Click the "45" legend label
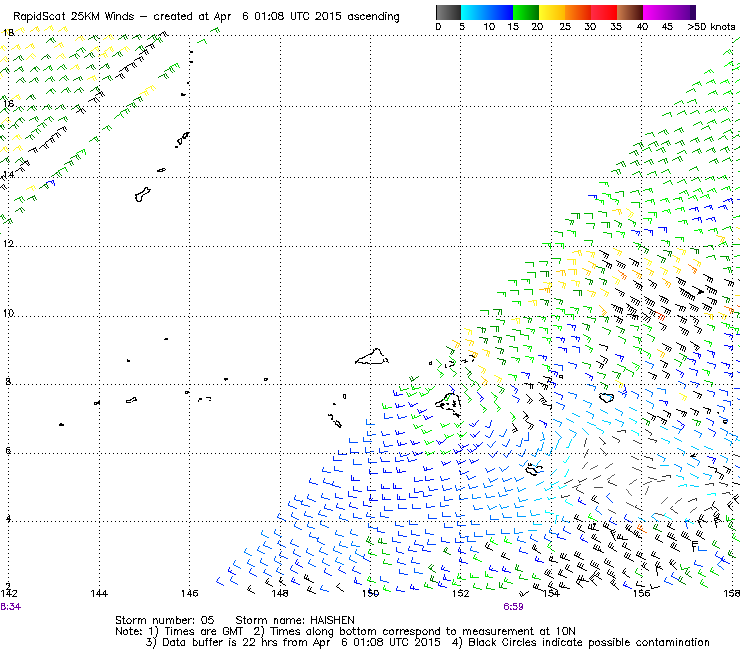 [x=667, y=27]
